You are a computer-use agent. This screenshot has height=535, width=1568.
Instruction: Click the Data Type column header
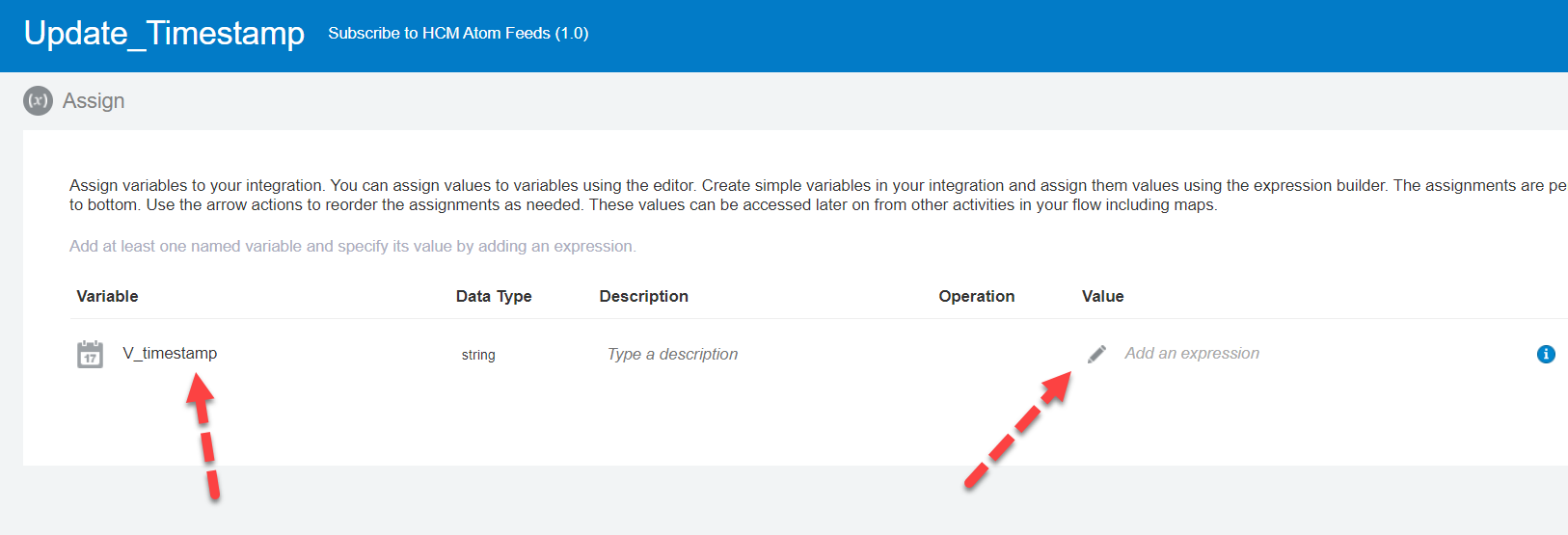[x=494, y=296]
